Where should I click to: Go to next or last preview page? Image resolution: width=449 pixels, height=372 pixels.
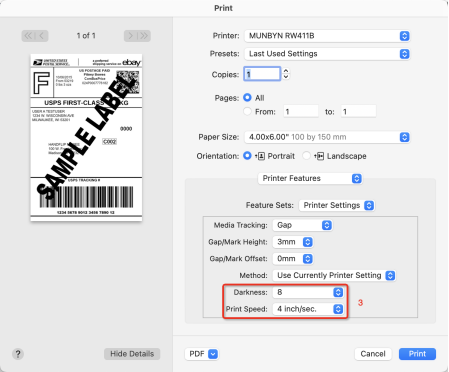click(137, 36)
